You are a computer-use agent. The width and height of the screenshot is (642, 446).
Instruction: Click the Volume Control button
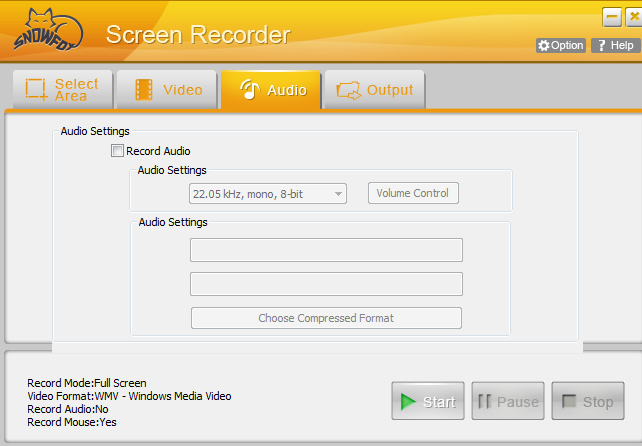pos(413,193)
